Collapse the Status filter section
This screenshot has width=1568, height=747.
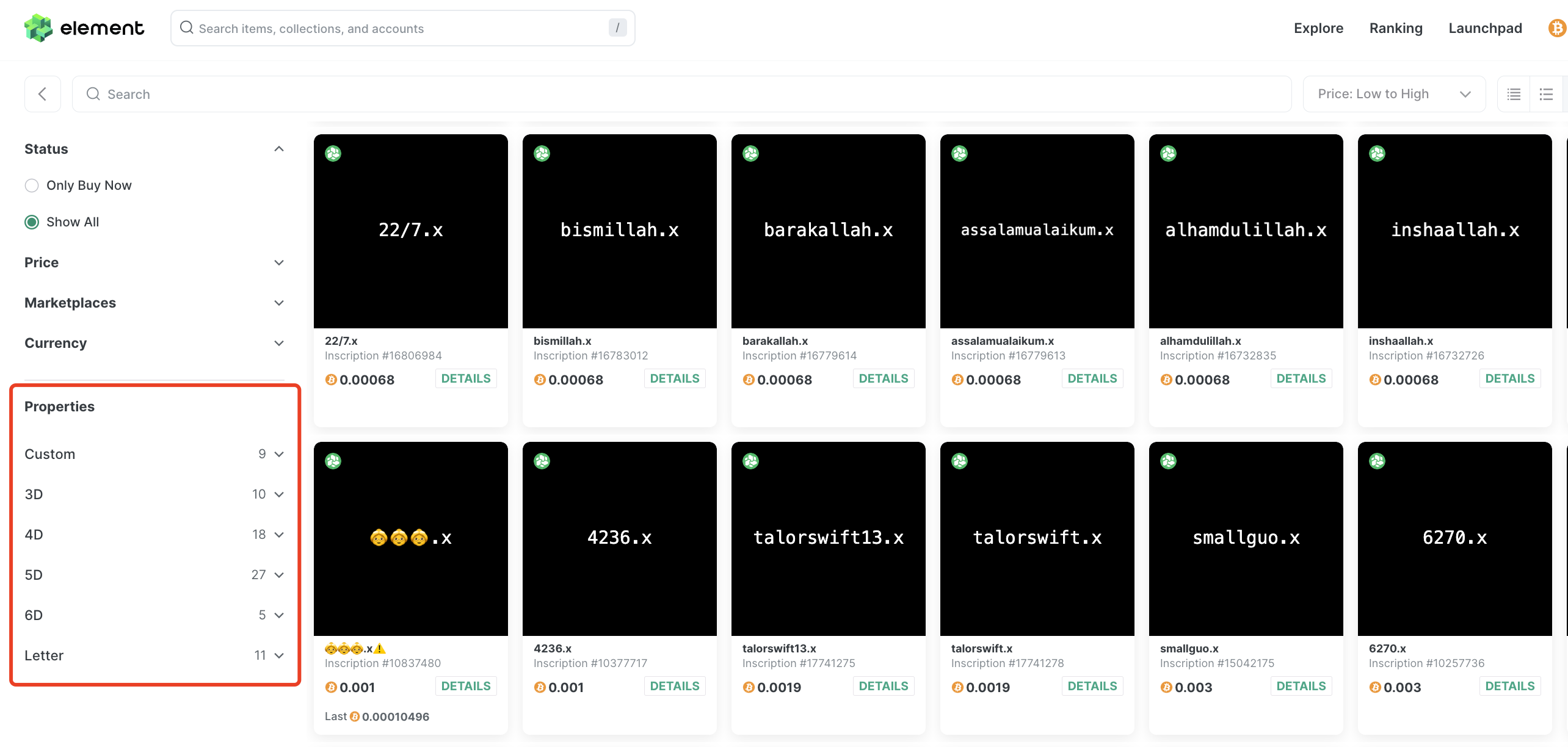point(279,149)
